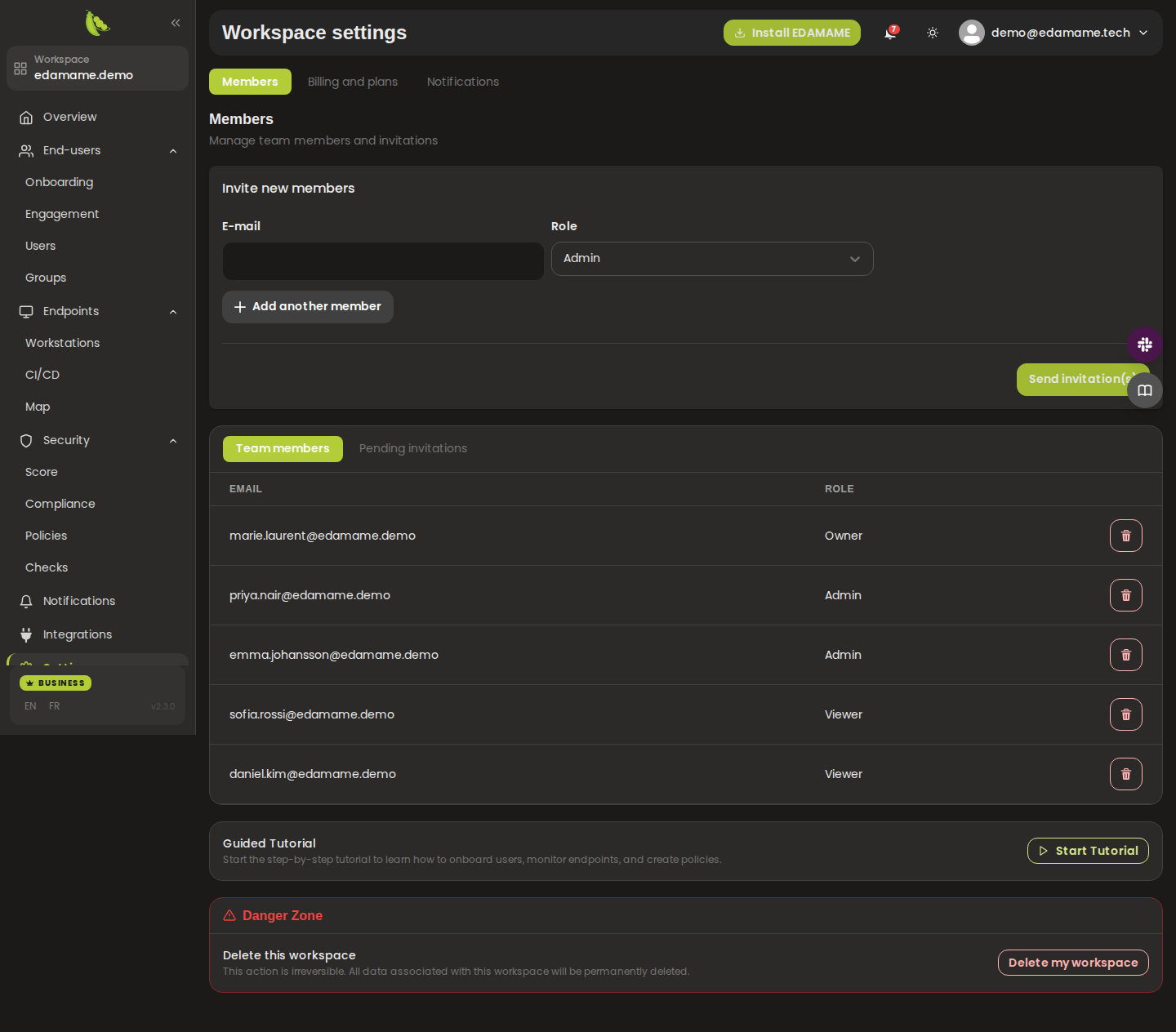Image resolution: width=1176 pixels, height=1032 pixels.
Task: Delete member emma.johansson@edamame.demo
Action: 1126,655
